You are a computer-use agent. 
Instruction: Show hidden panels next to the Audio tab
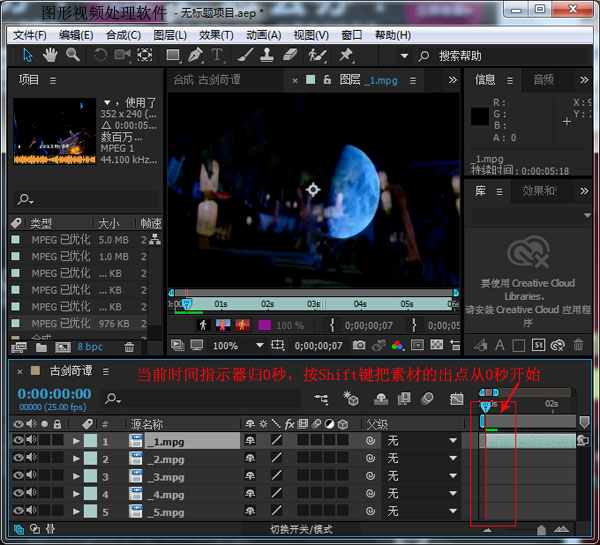coord(584,80)
